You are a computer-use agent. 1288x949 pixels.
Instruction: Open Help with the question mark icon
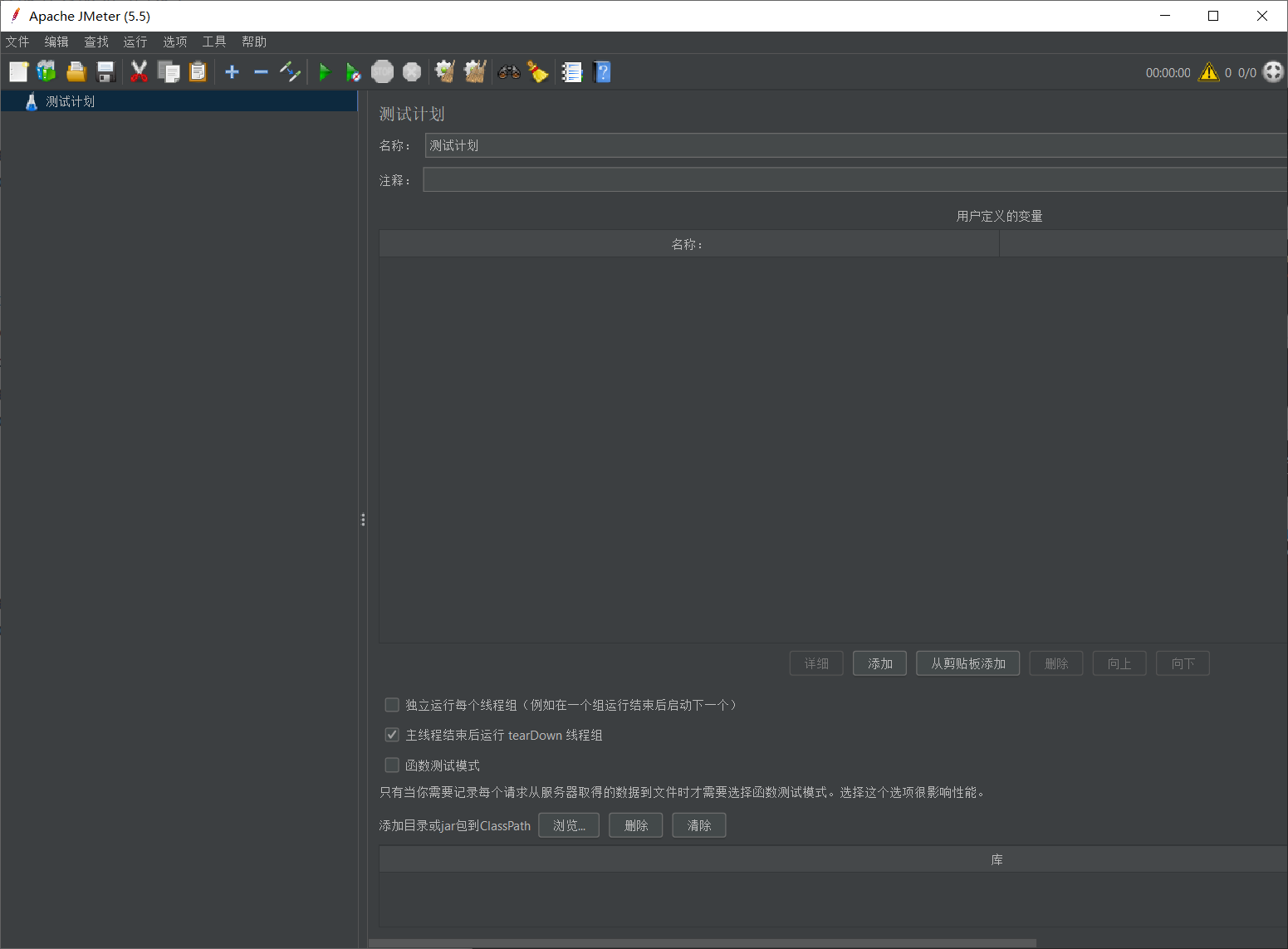tap(603, 72)
